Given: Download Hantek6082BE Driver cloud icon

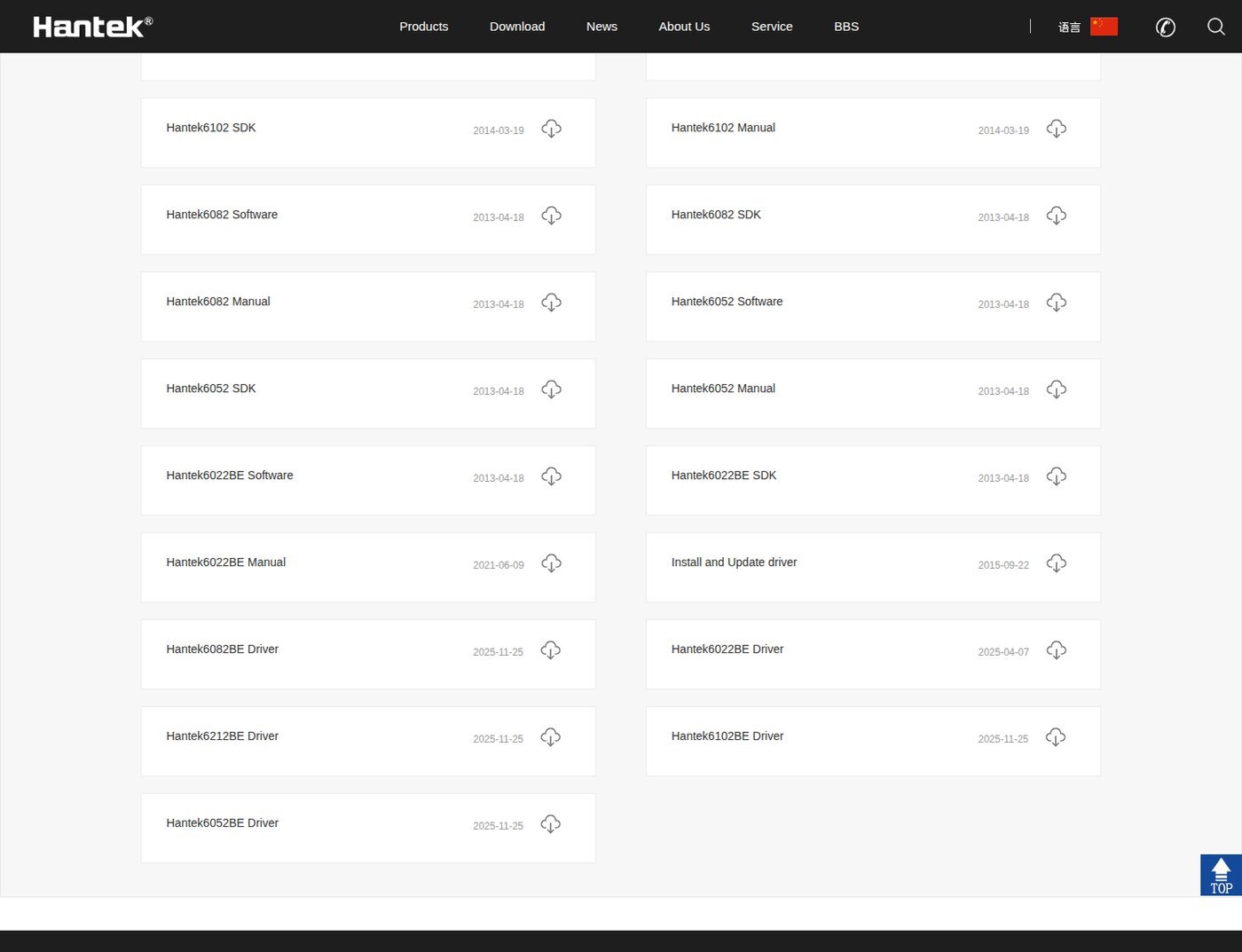Looking at the screenshot, I should [x=550, y=650].
